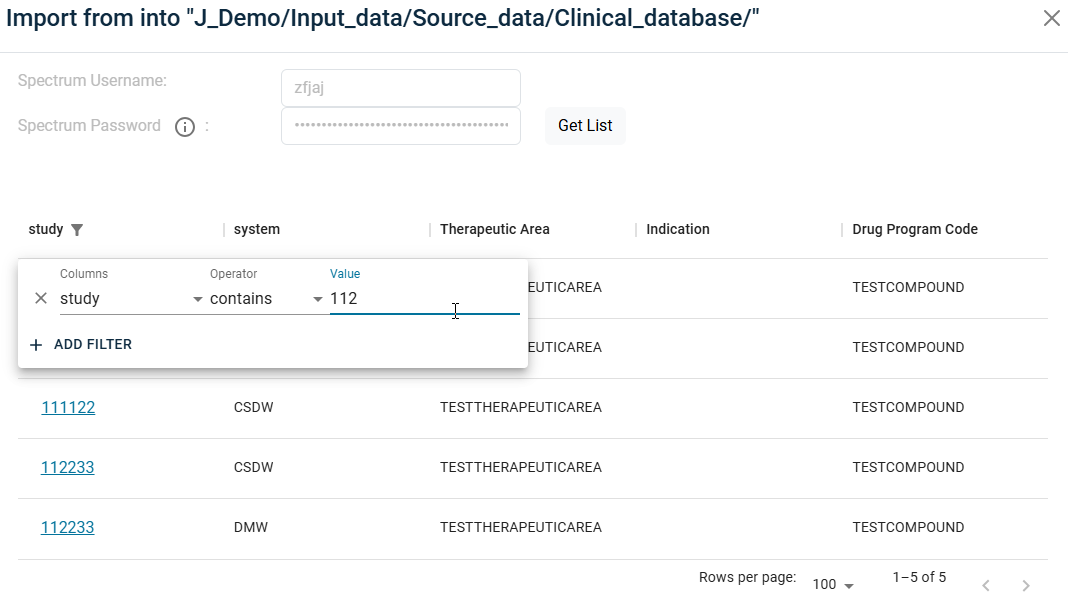This screenshot has width=1068, height=610.
Task: Click the Spectrum Username input field
Action: coord(400,88)
